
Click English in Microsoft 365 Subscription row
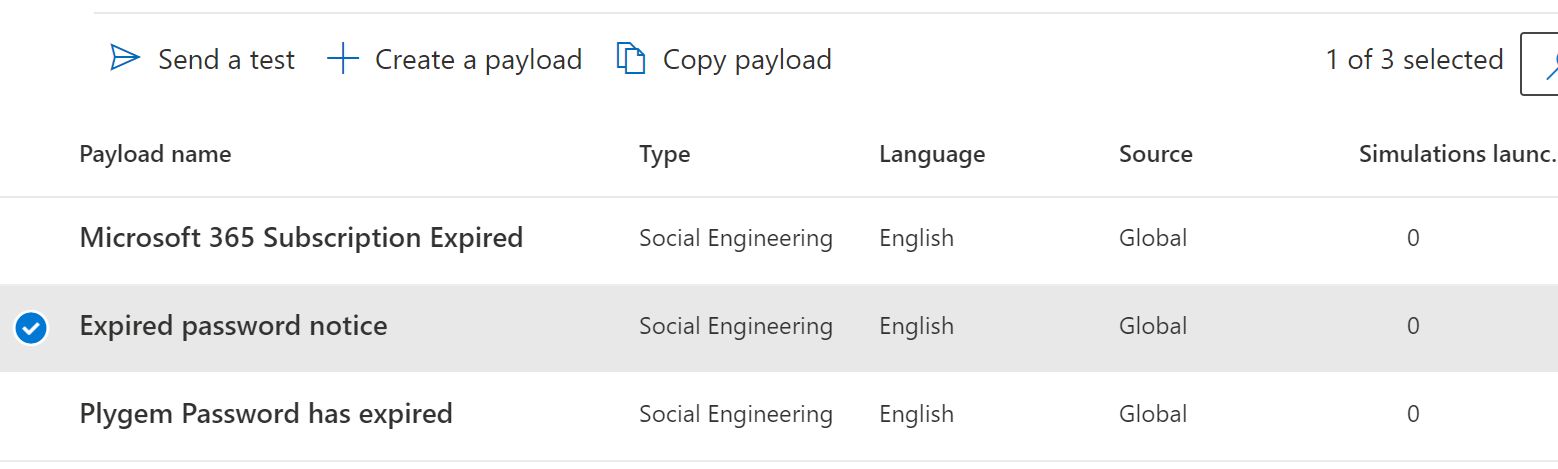916,238
